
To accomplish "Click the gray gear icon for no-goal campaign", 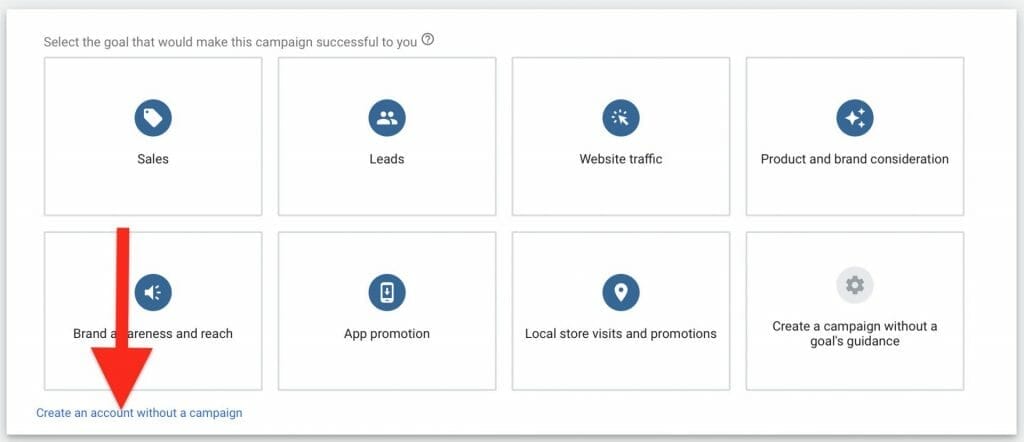I will 854,286.
